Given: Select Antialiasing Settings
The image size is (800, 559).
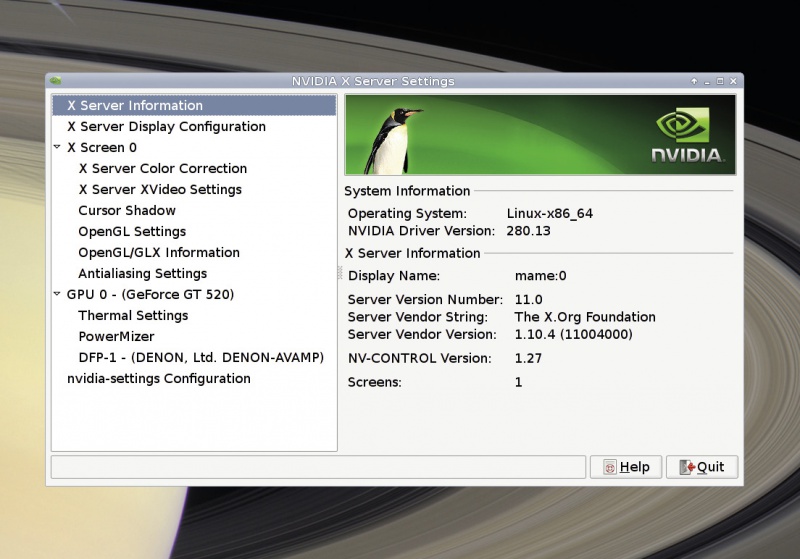Looking at the screenshot, I should [143, 273].
